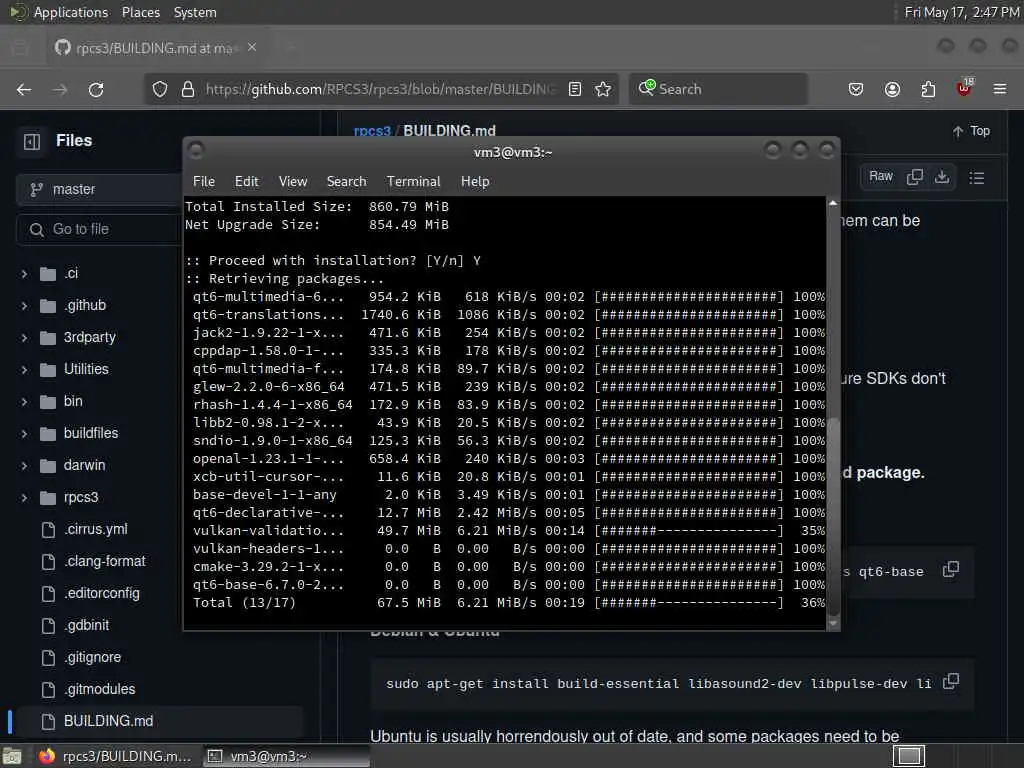This screenshot has width=1024, height=768.
Task: Open the Extensions puzzle icon
Action: tap(928, 89)
